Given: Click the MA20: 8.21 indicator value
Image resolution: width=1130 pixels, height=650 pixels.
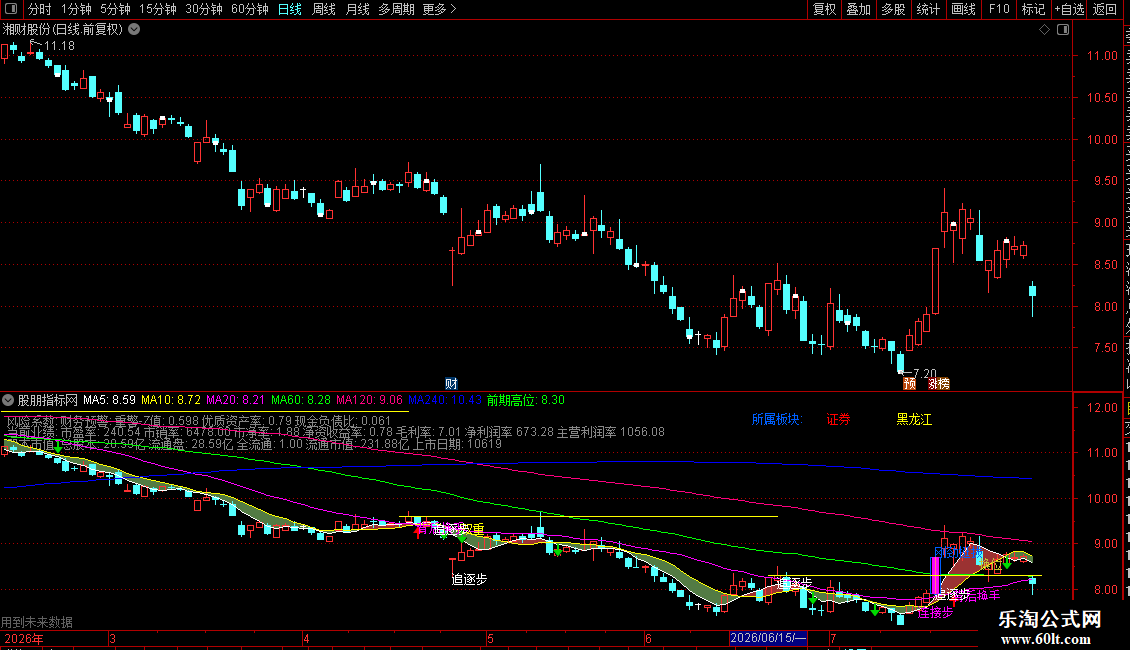Looking at the screenshot, I should [236, 400].
